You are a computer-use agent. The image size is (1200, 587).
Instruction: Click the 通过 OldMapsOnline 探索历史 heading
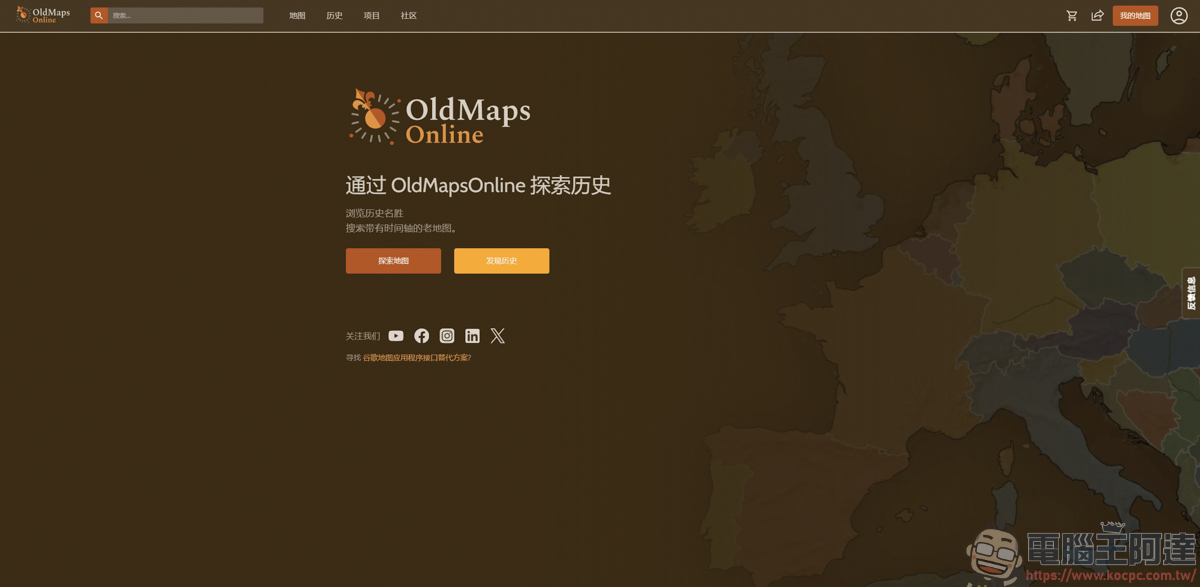478,185
